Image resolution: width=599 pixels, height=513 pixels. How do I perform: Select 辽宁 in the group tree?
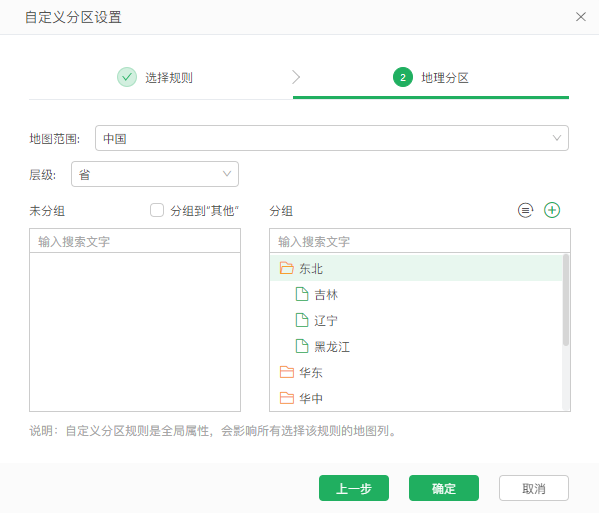coord(416,320)
